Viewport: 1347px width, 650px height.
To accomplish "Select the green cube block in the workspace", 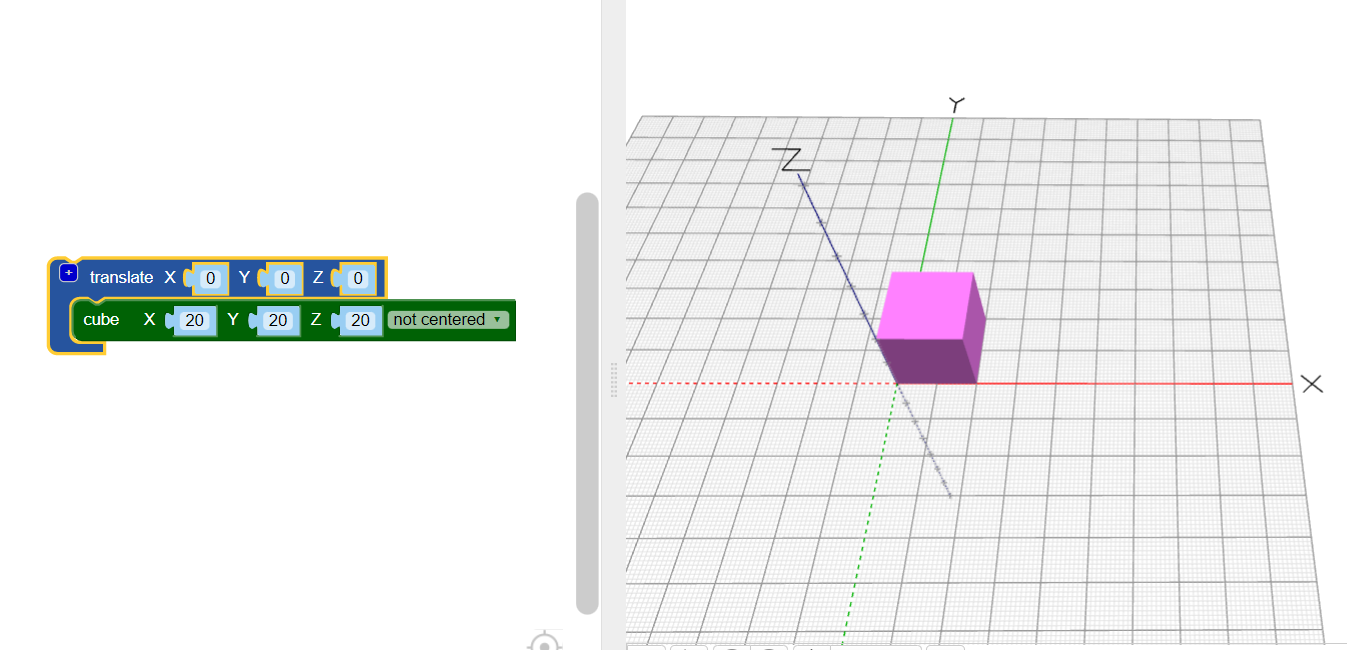I will click(103, 319).
